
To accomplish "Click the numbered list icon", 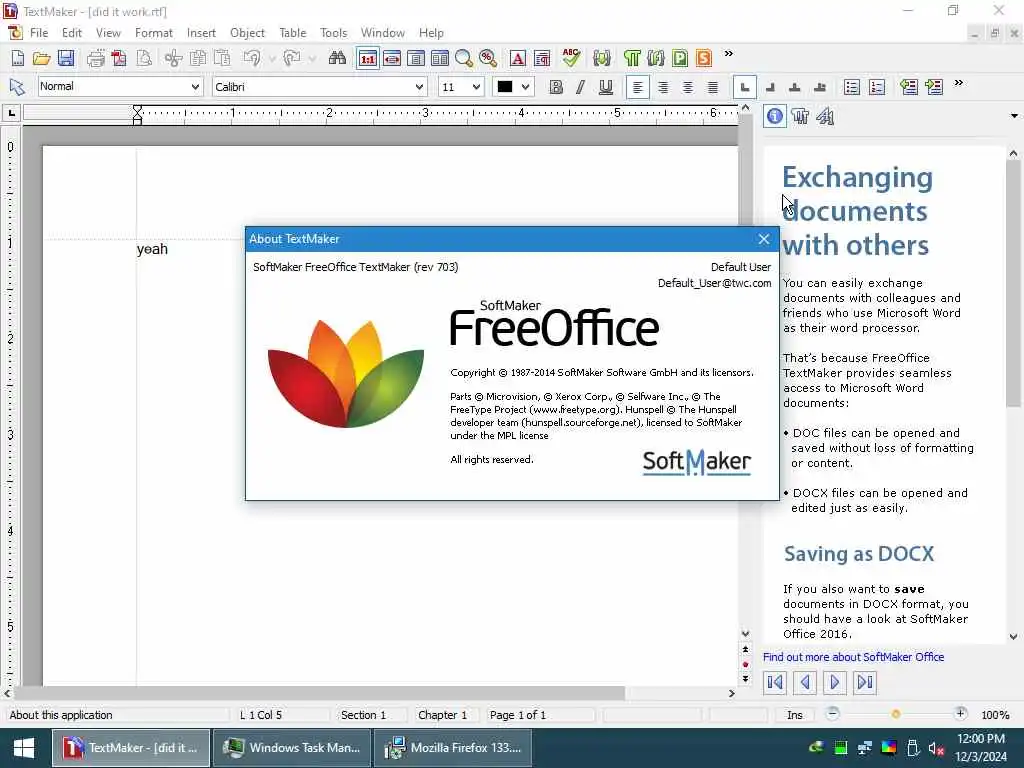I will [877, 87].
